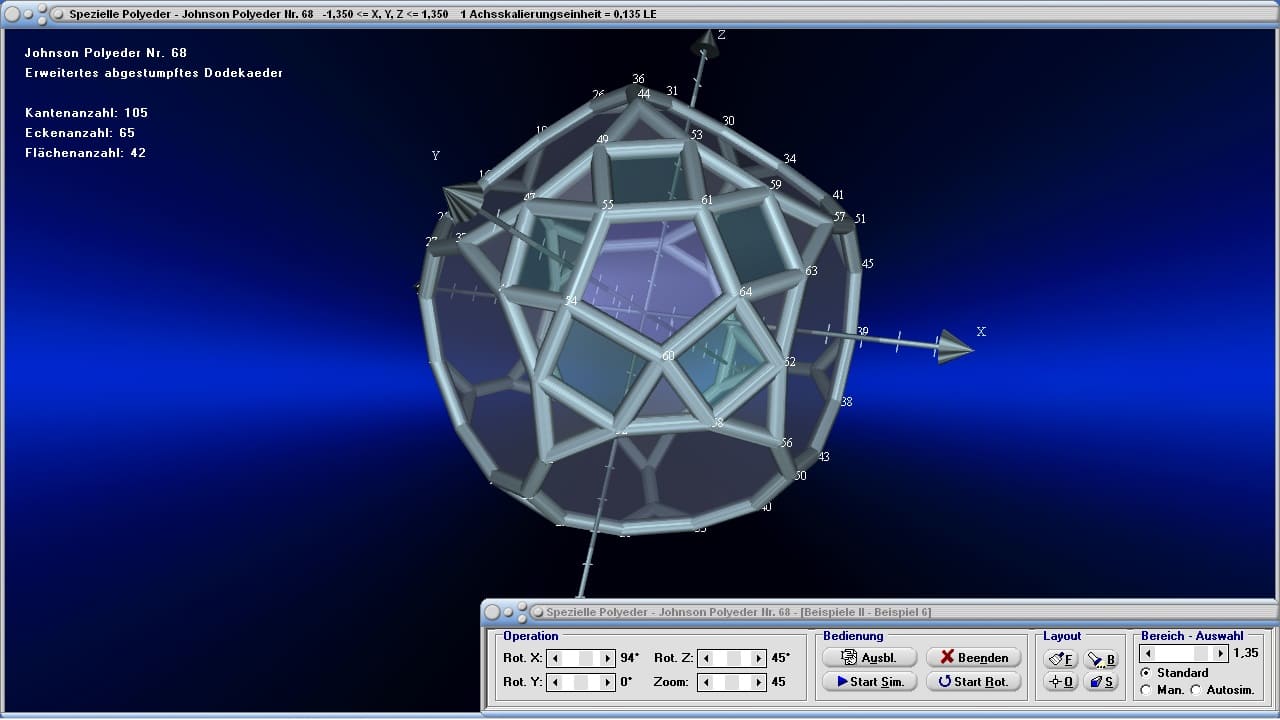Click vertex label 59 on polyhedron
1280x720 pixels.
[775, 185]
